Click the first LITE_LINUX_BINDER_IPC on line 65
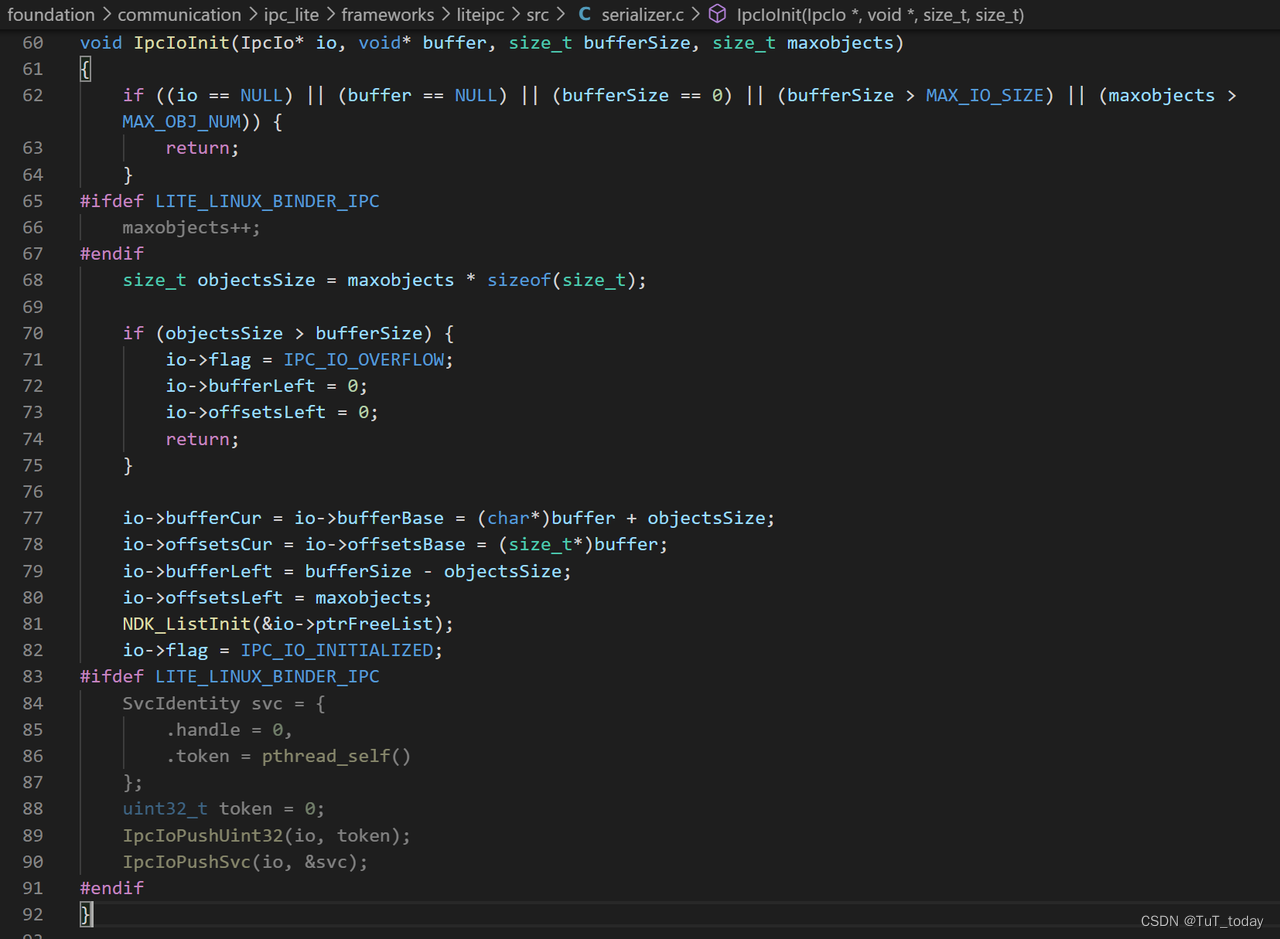 pos(267,201)
